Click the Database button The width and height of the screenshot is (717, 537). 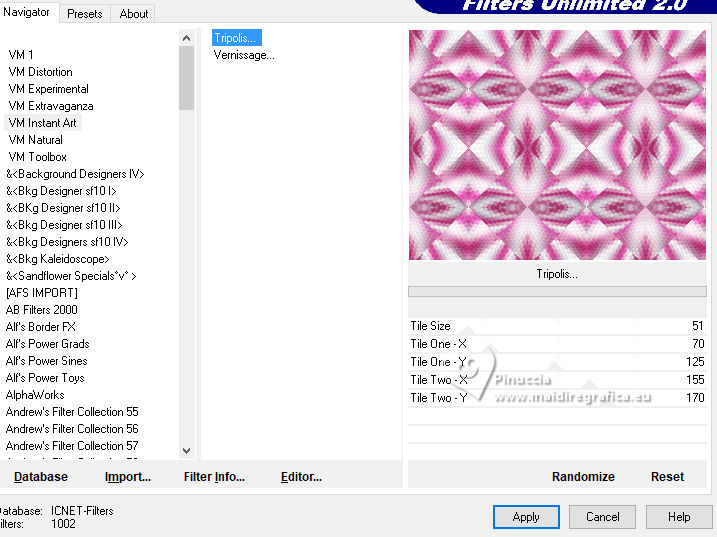click(41, 477)
